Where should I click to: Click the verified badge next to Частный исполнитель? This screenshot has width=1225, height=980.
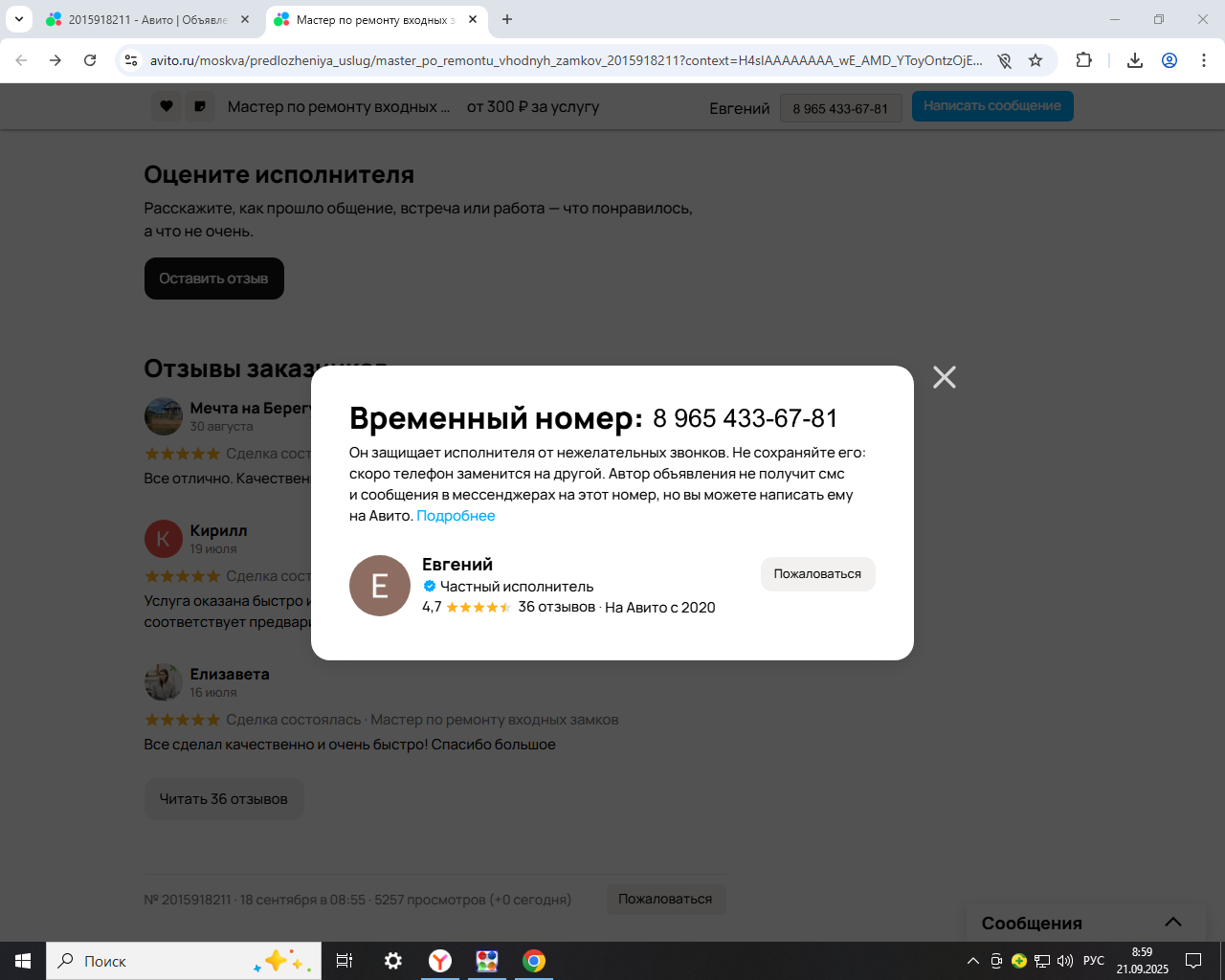pos(430,587)
